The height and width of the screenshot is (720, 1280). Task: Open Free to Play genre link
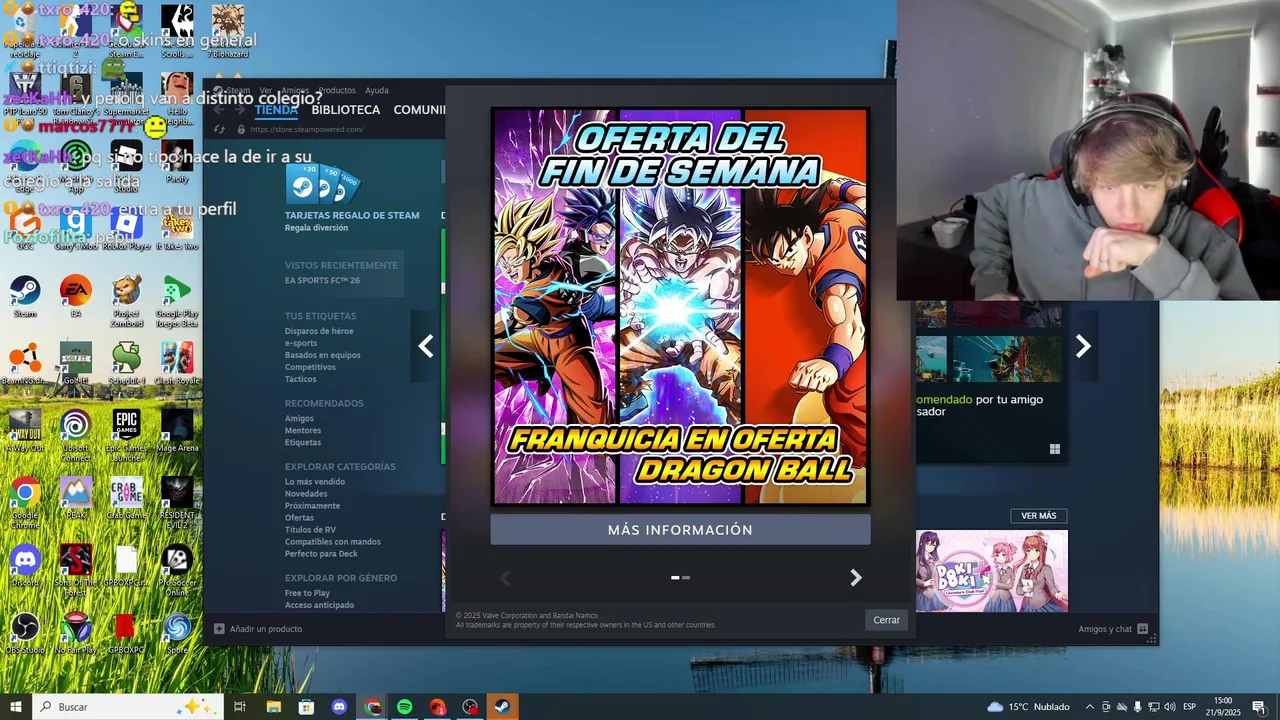[x=307, y=593]
